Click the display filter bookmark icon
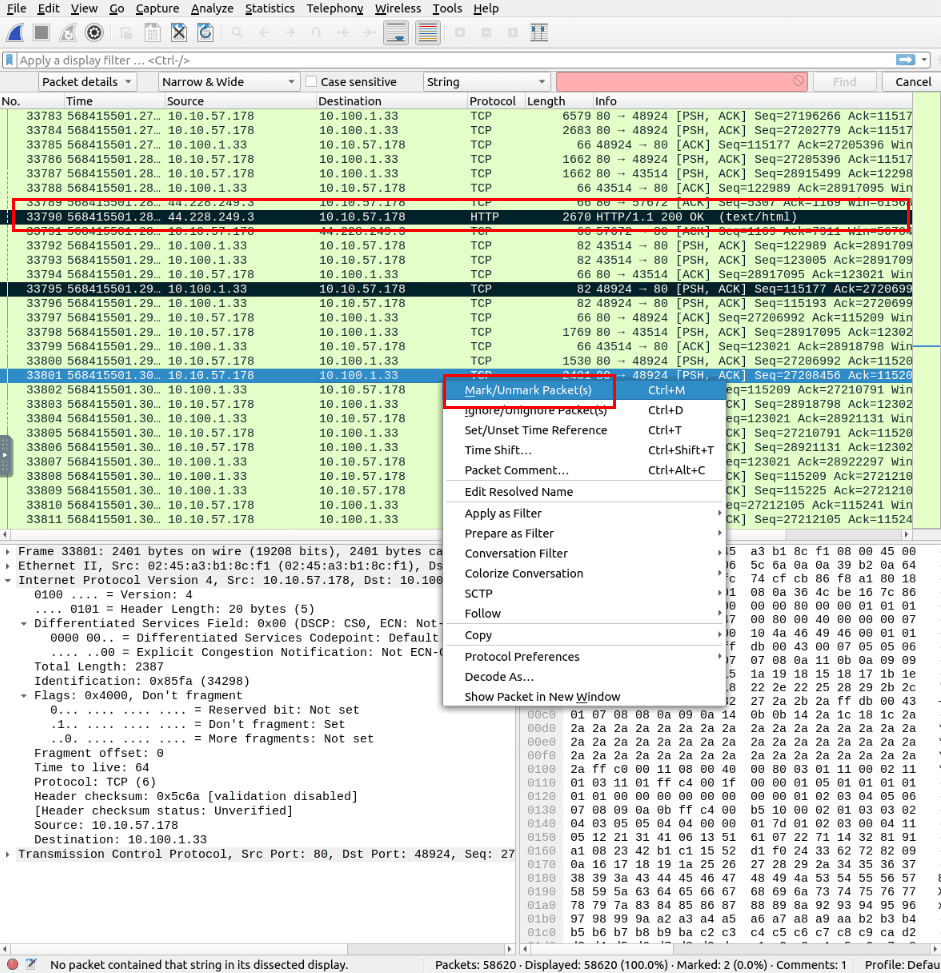Viewport: 941px width, 973px height. coord(10,60)
